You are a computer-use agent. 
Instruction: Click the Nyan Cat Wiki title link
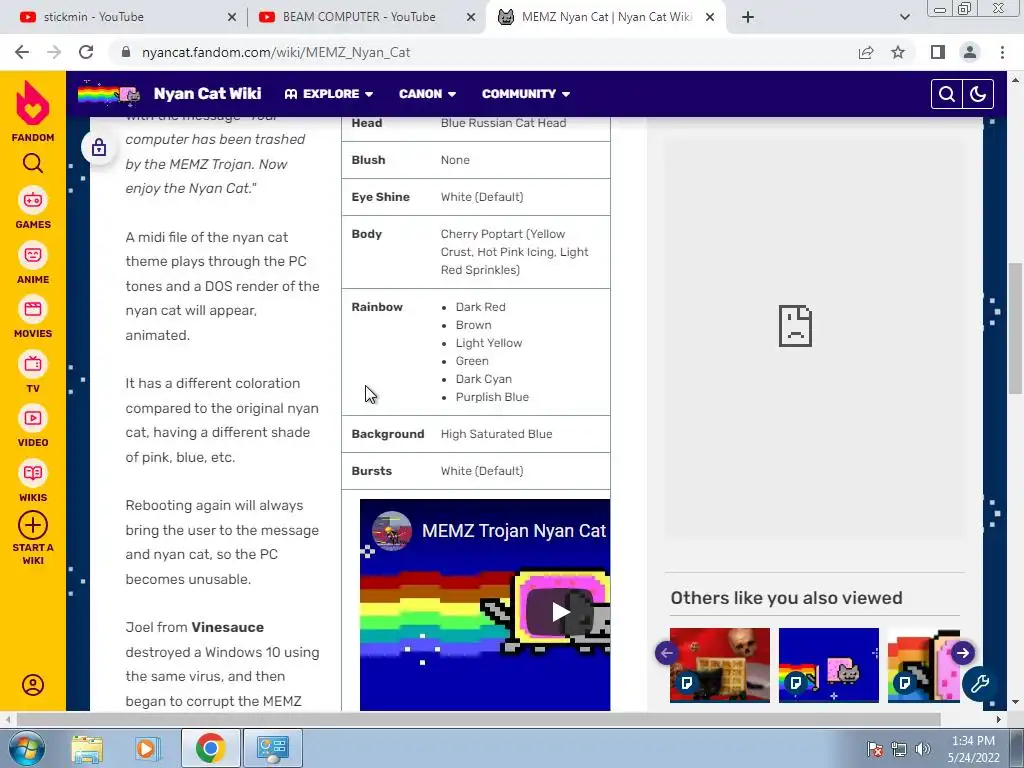[208, 94]
